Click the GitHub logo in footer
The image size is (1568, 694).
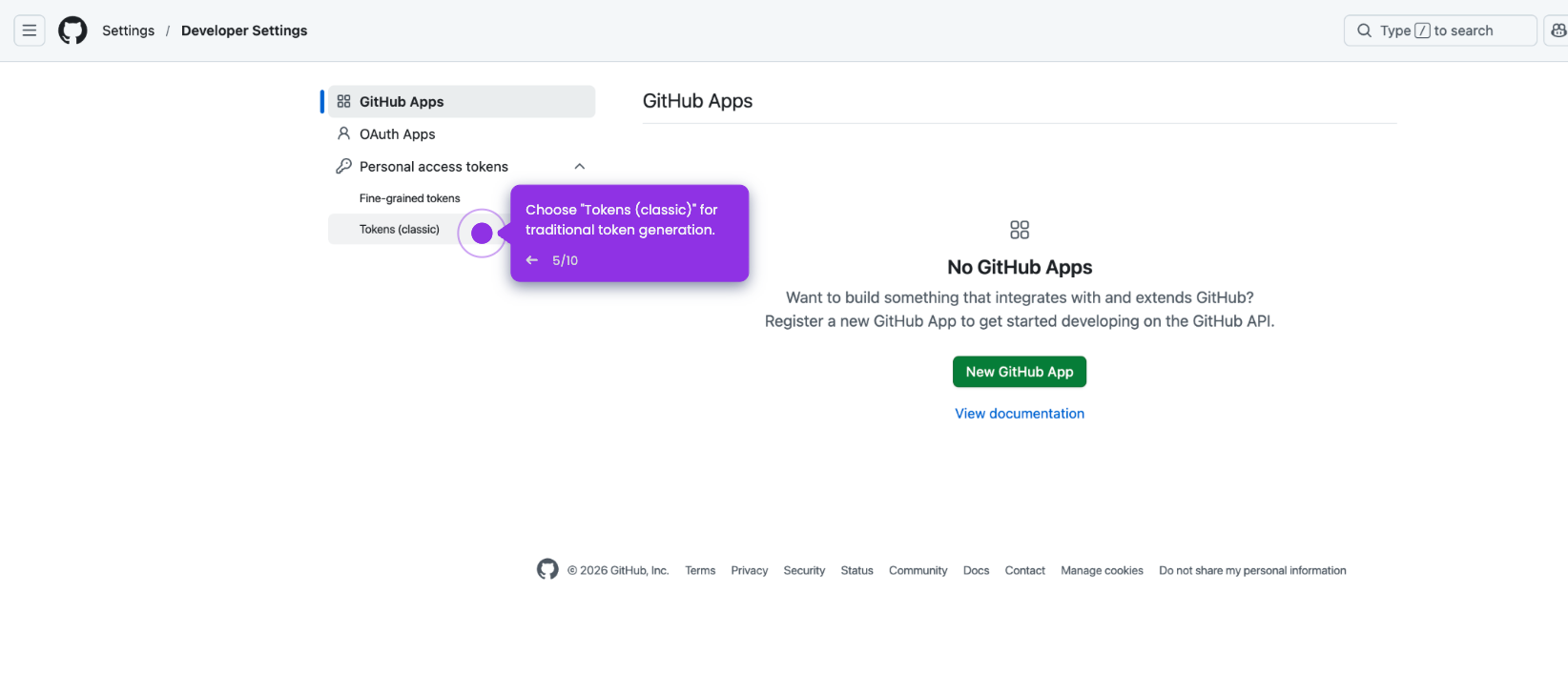(547, 569)
